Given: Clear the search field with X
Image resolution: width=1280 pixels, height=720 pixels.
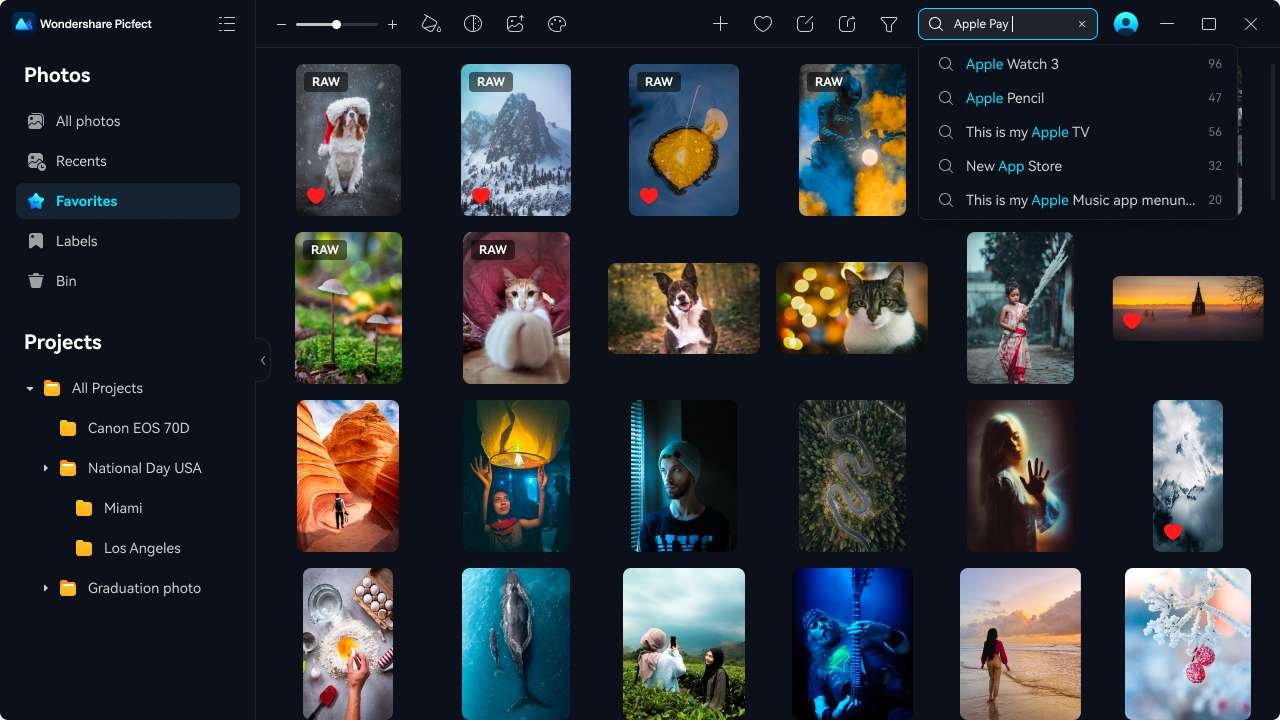Looking at the screenshot, I should click(1082, 24).
